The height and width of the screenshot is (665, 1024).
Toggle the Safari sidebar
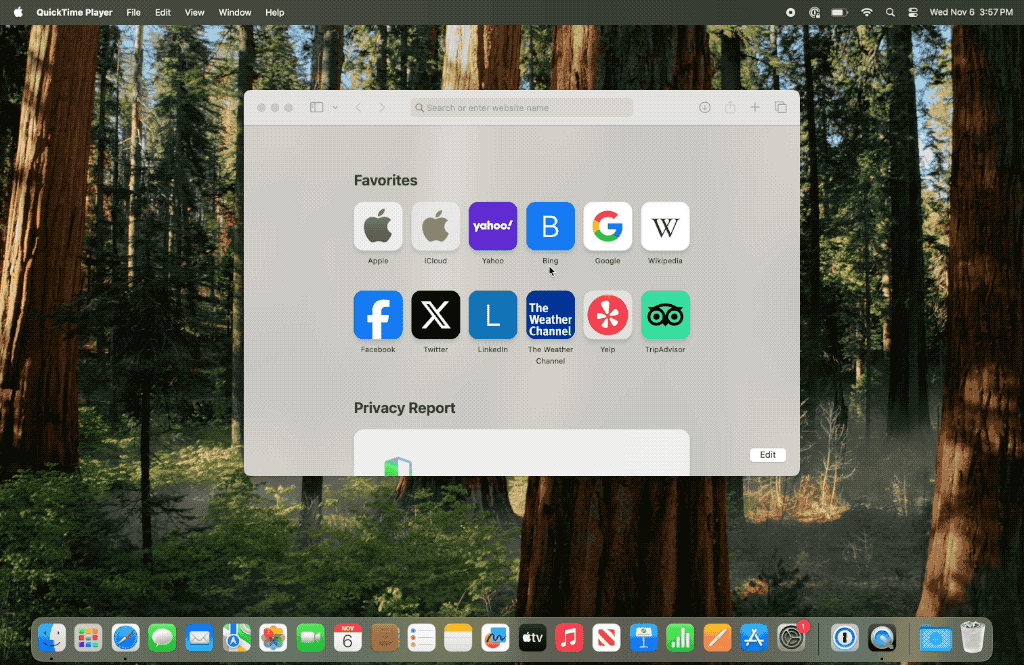click(317, 107)
